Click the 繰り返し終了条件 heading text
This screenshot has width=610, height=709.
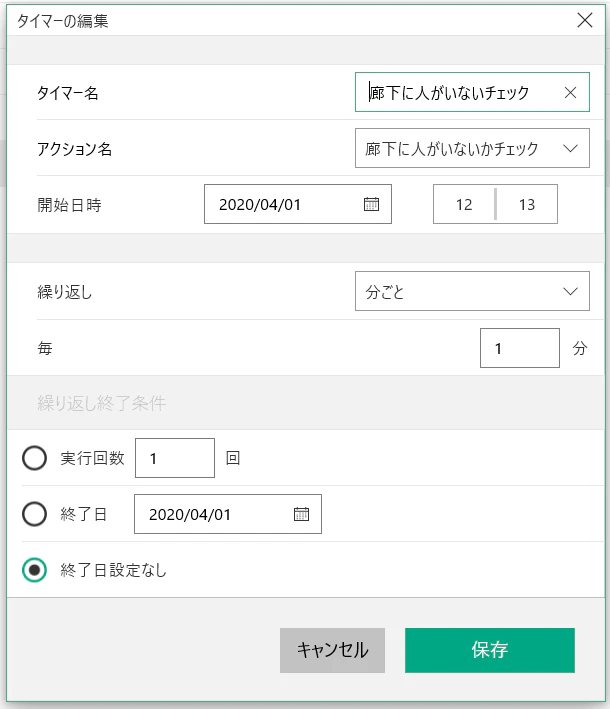tap(102, 403)
